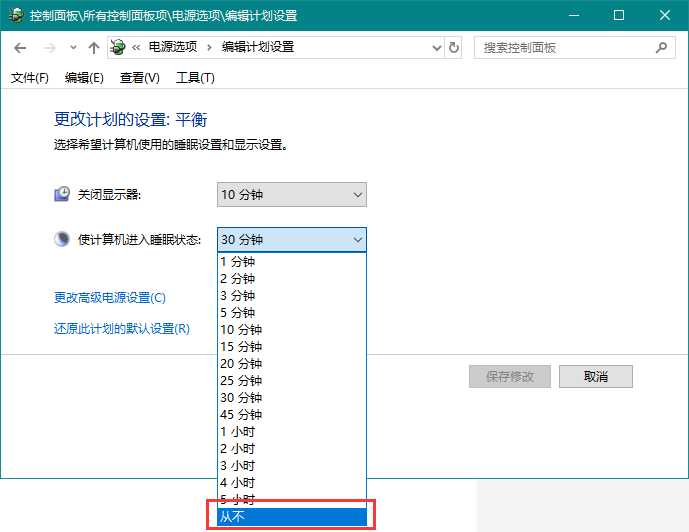This screenshot has width=689, height=532.
Task: Open the recent locations chevron
Action: (73, 47)
